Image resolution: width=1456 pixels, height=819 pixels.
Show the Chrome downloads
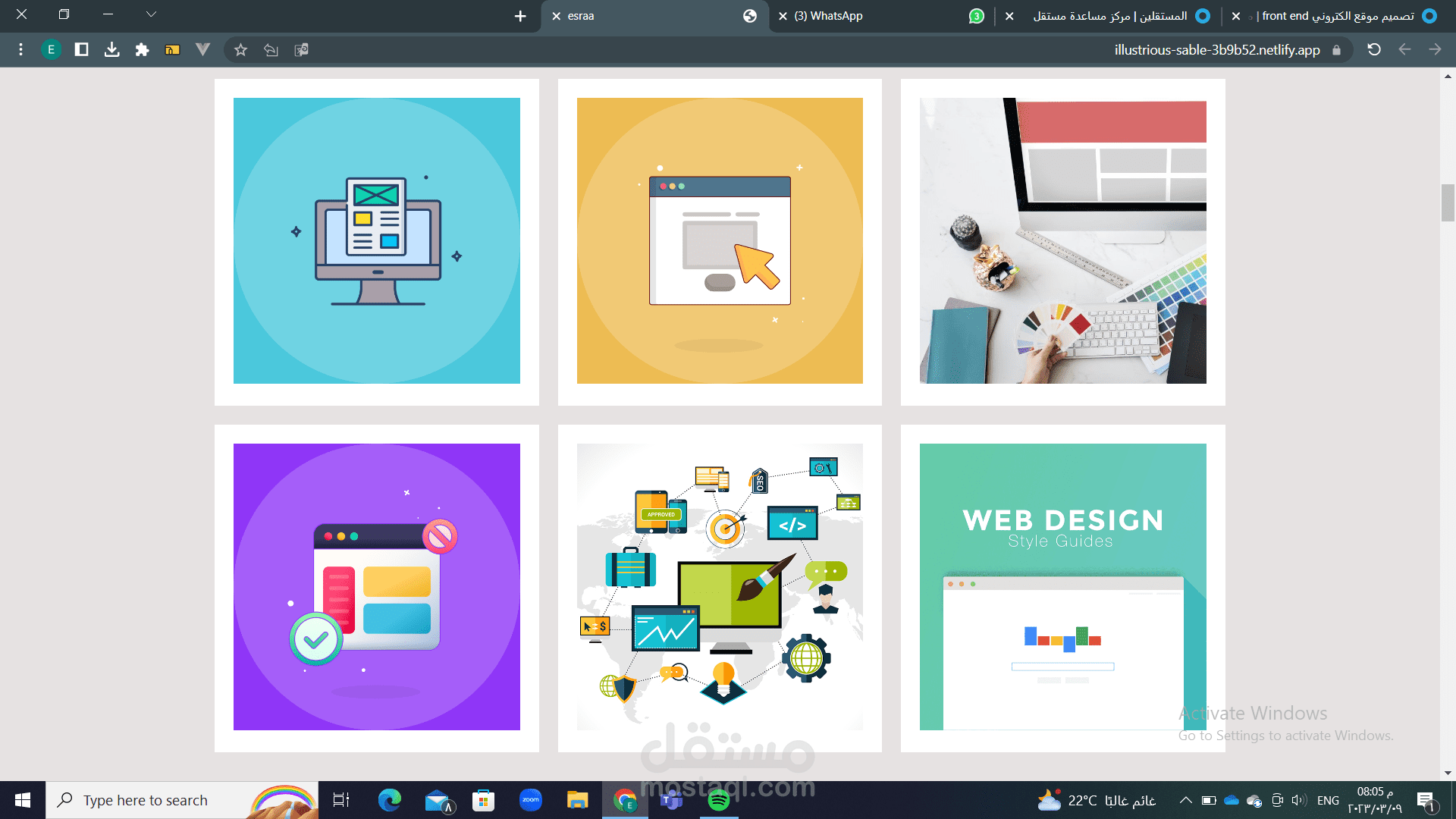pyautogui.click(x=111, y=50)
